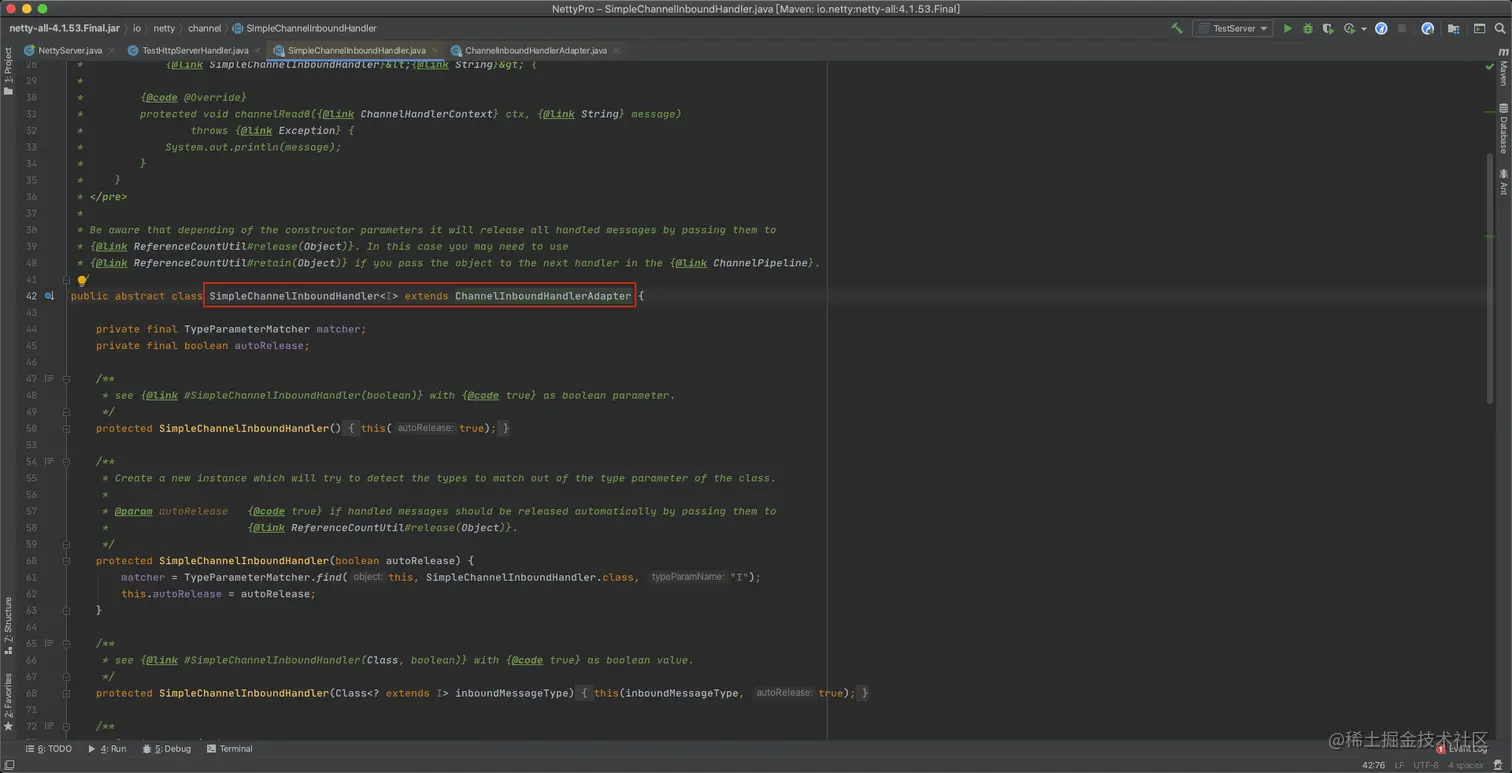Click the tool windows quick access icon
The width and height of the screenshot is (1512, 773).
click(9, 765)
